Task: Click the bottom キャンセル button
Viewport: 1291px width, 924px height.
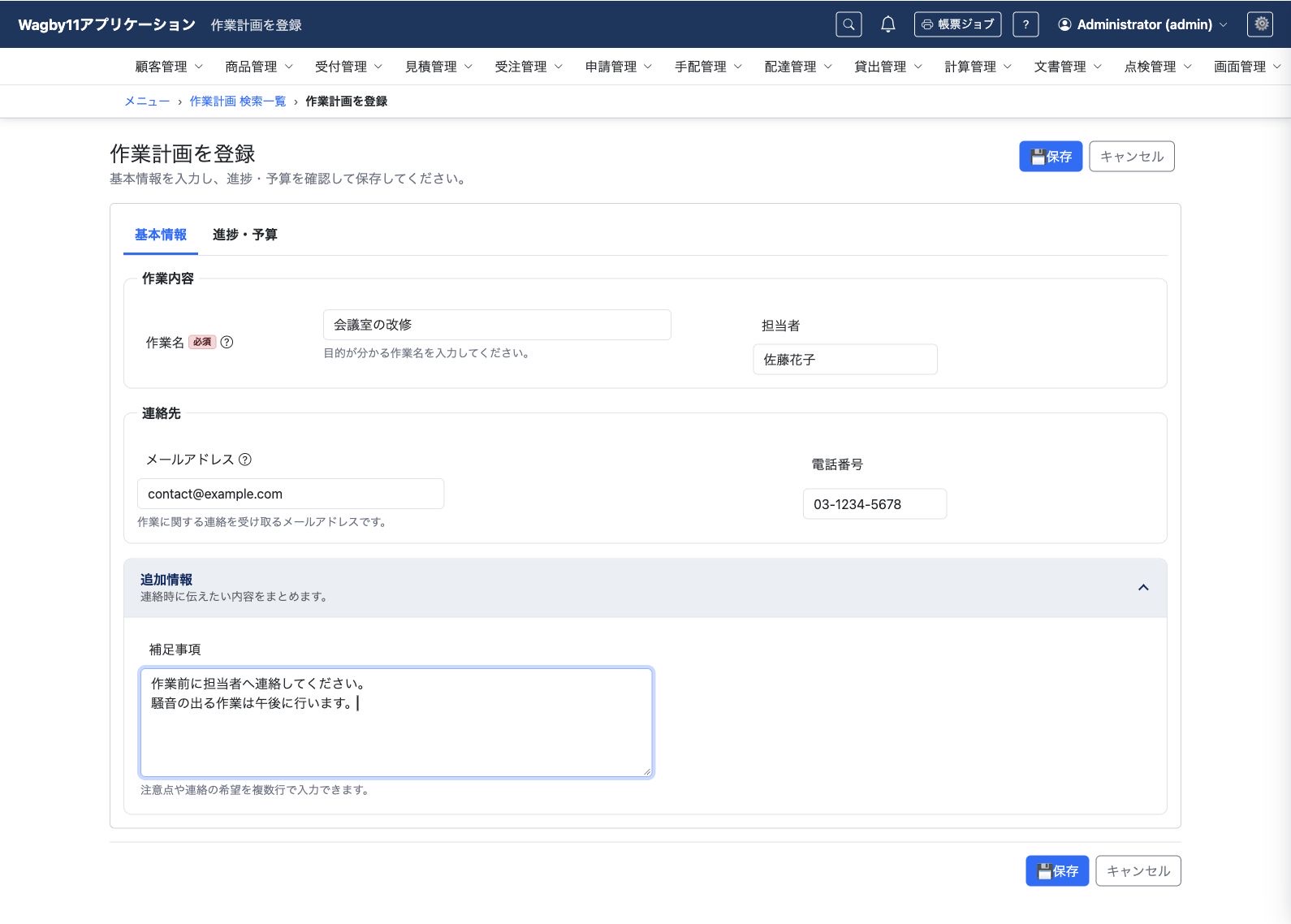Action: [x=1138, y=871]
